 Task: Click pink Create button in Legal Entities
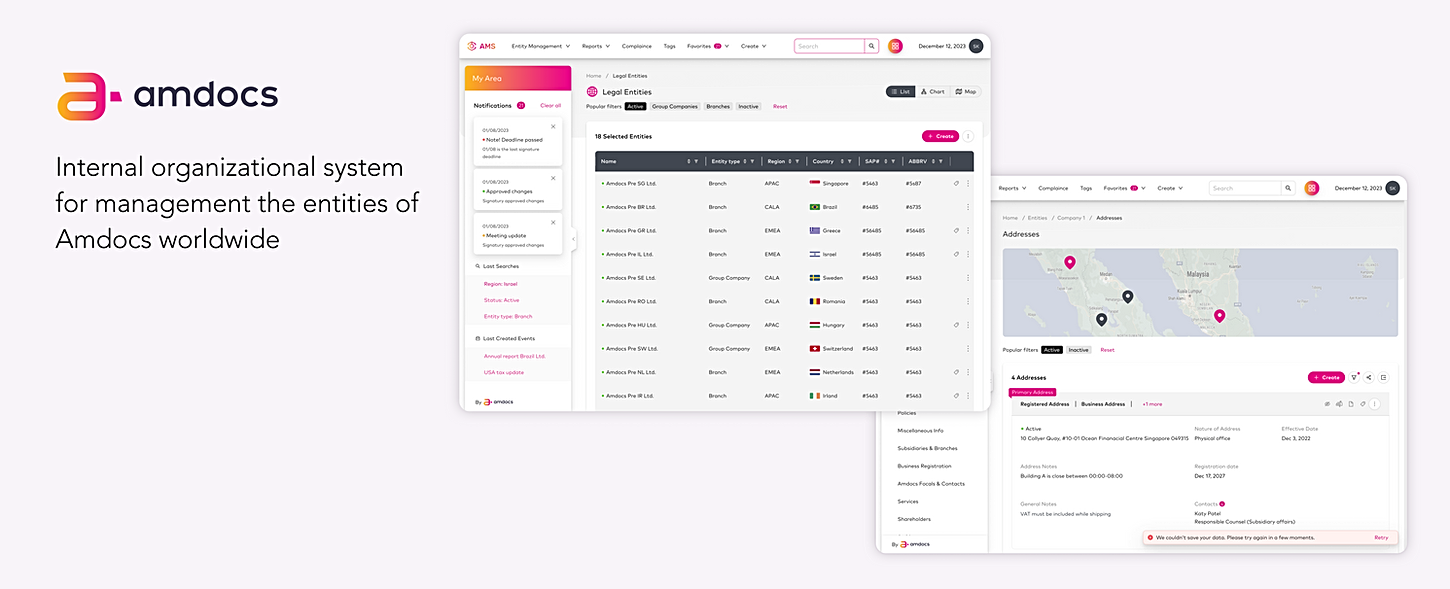pos(940,136)
